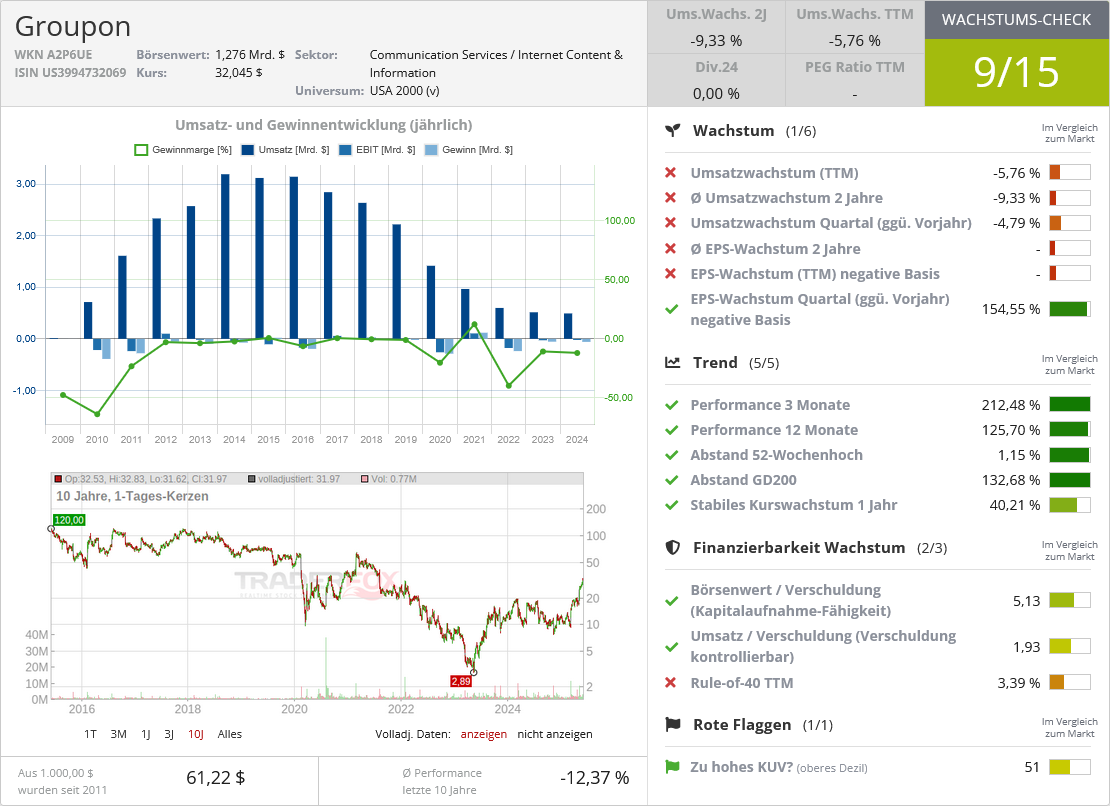Click the Börsenwert value '1,276 Mrd. $'
Screen dimensions: 1110x806
point(250,54)
